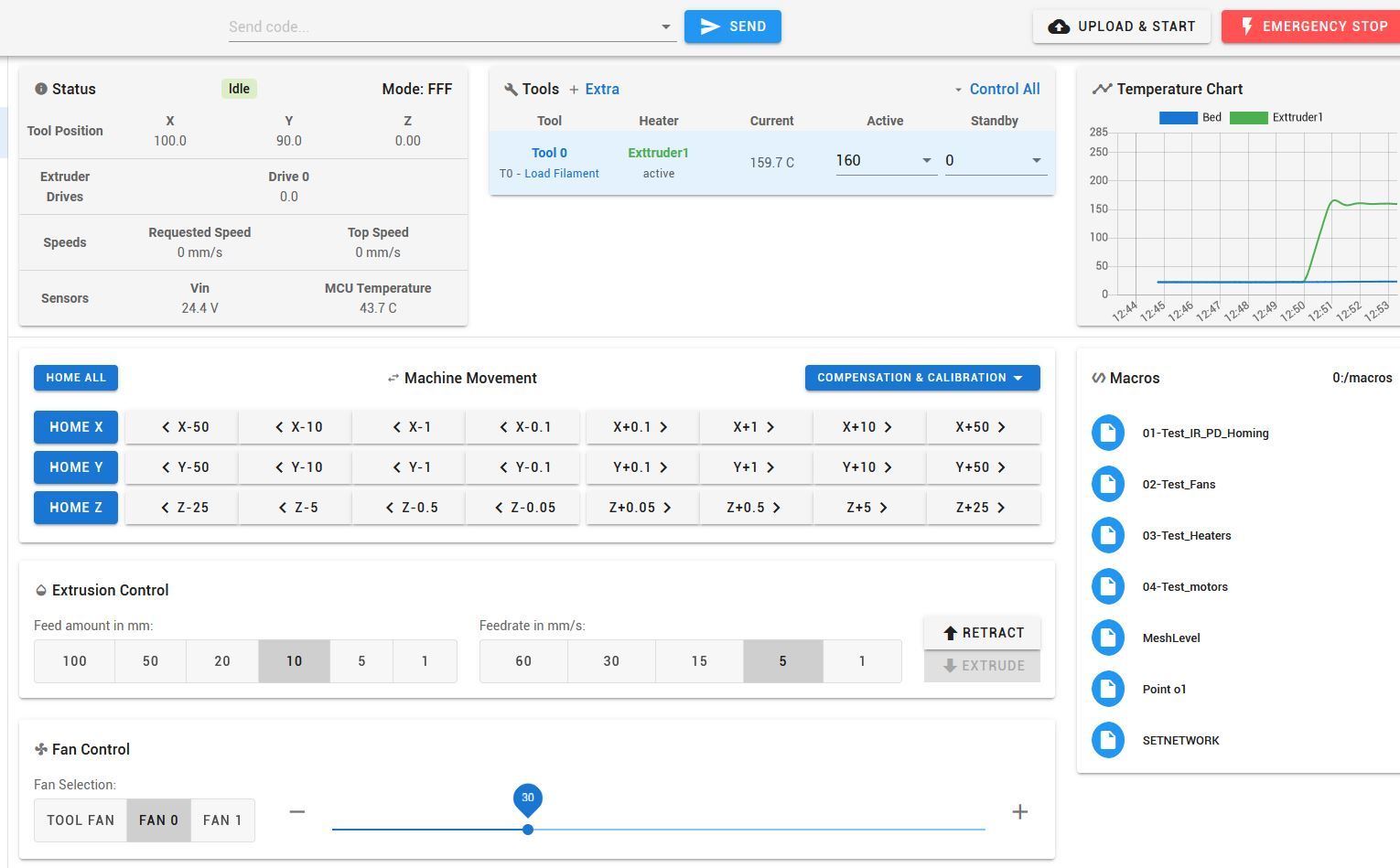Increase fan speed with the plus icon
1400x868 pixels.
[1019, 811]
